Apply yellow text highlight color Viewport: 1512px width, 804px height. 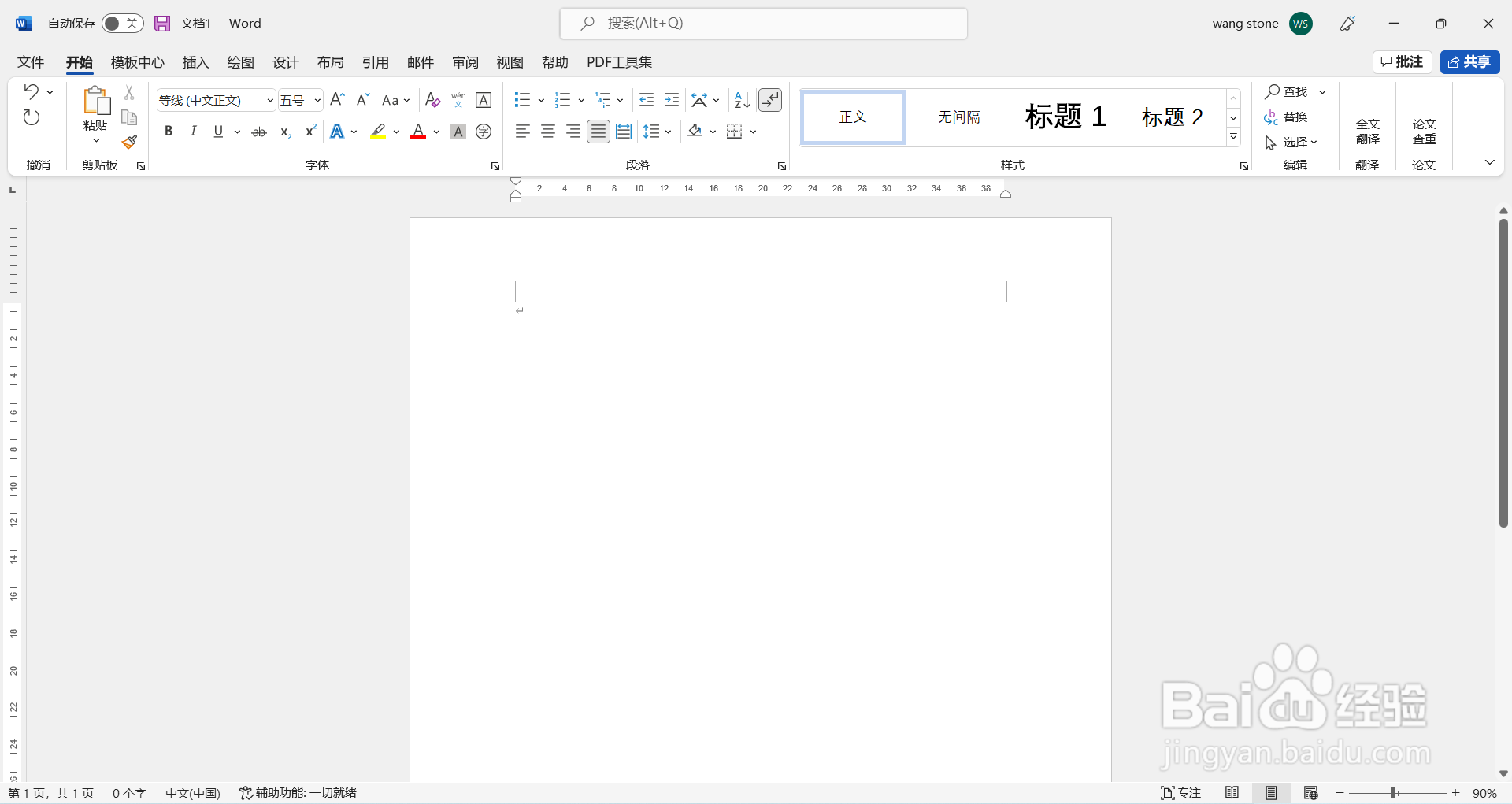(x=378, y=132)
